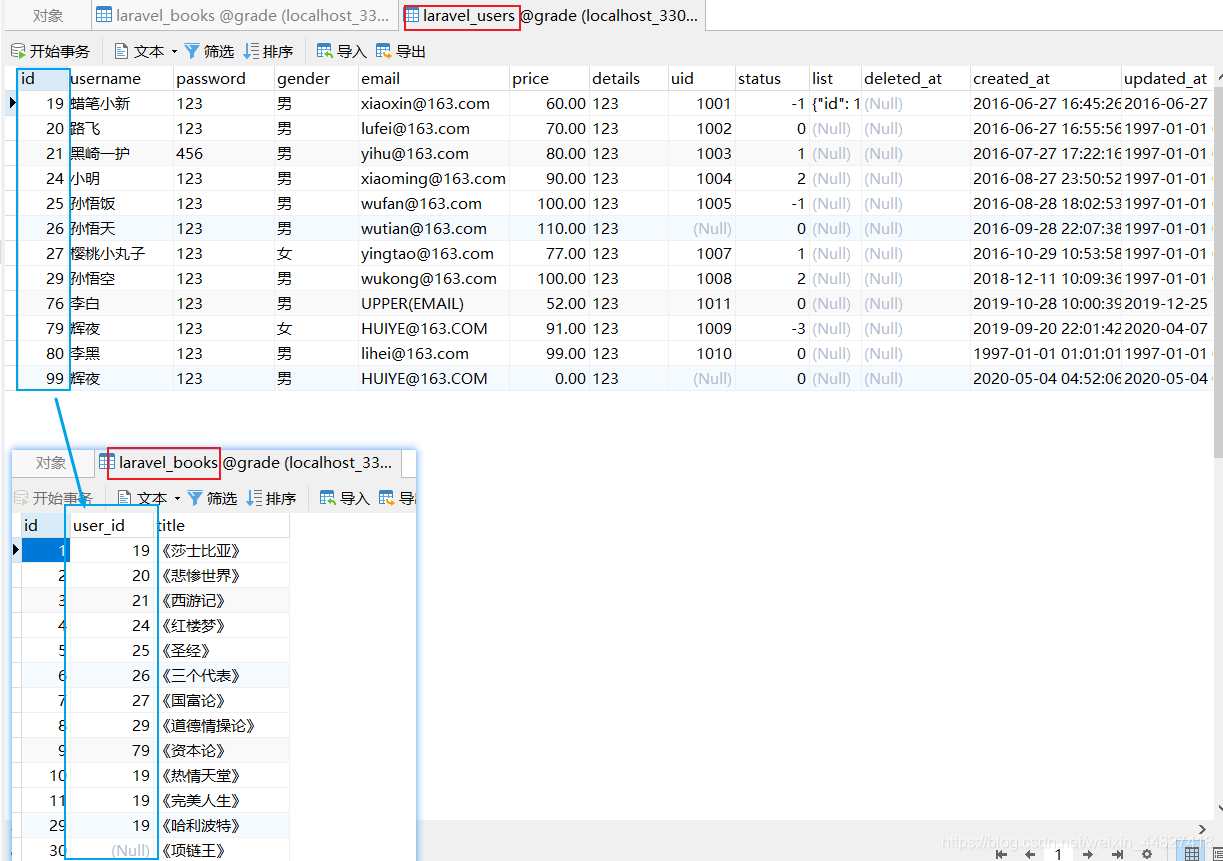
Task: Click 开始事务 in the laravel_books window
Action: [53, 498]
